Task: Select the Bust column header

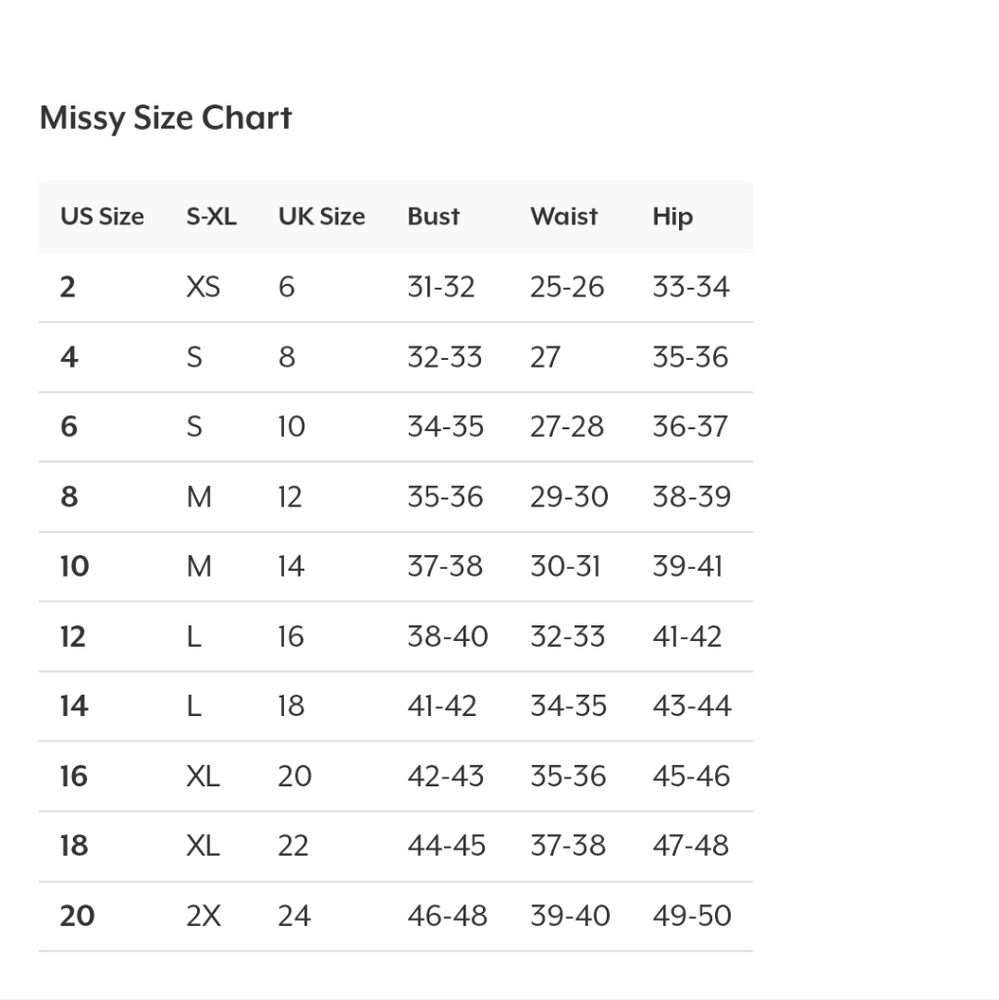Action: [433, 217]
